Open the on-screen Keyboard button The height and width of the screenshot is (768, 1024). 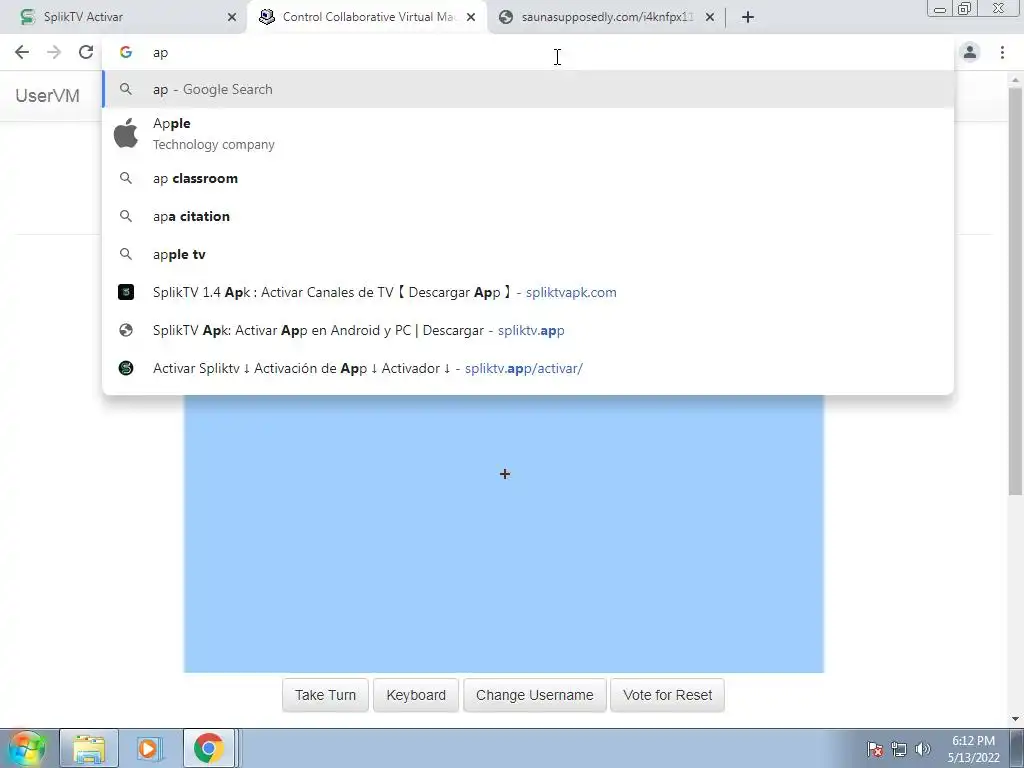pyautogui.click(x=416, y=695)
